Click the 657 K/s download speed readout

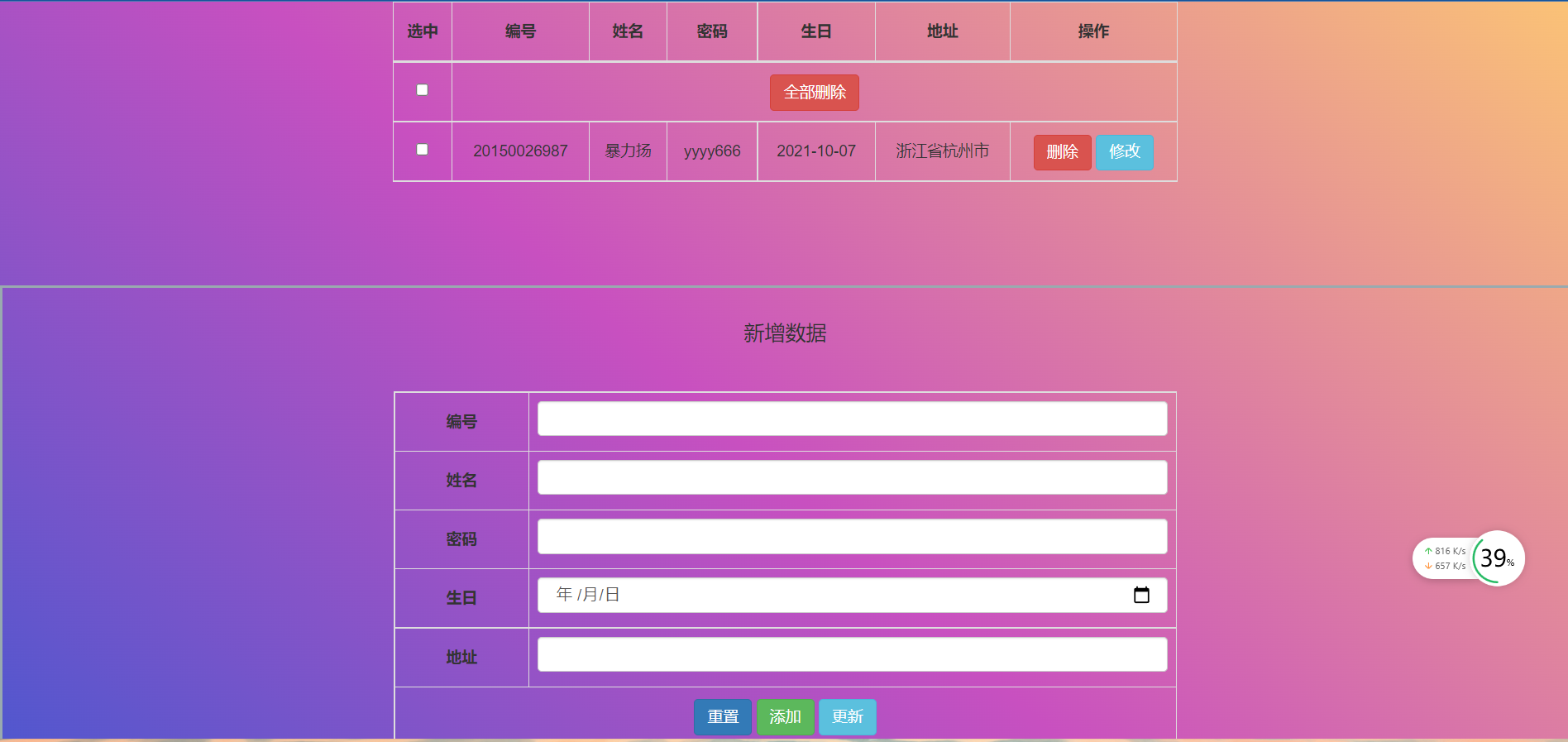1445,566
